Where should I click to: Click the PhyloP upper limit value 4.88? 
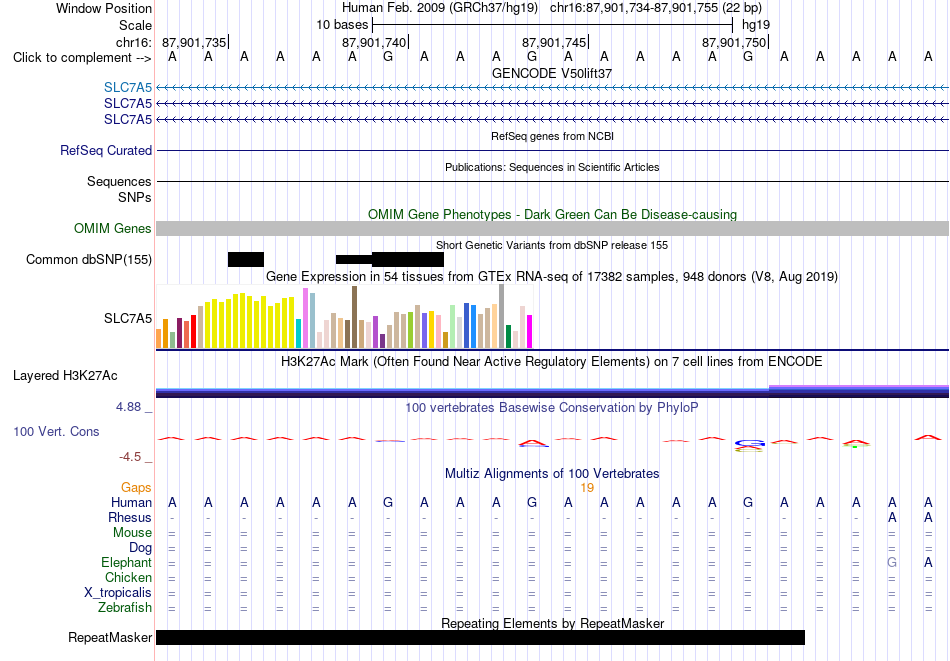[128, 407]
